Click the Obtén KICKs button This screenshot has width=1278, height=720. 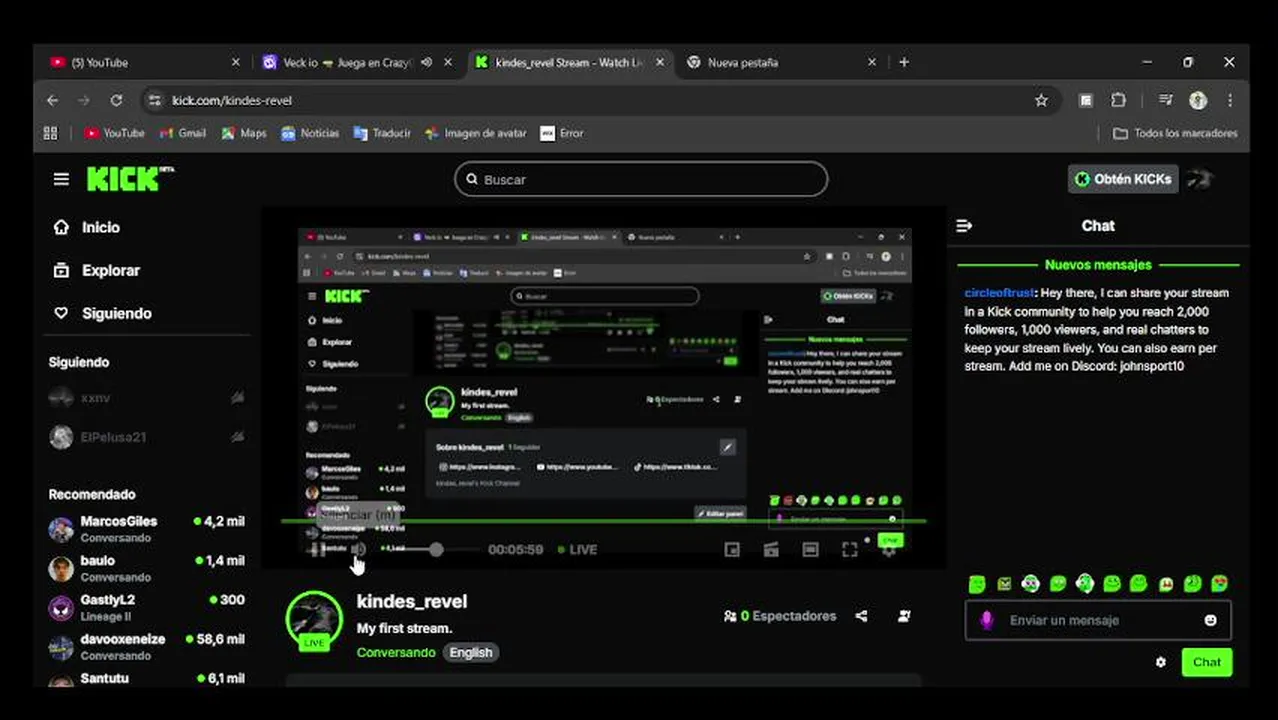point(1123,179)
